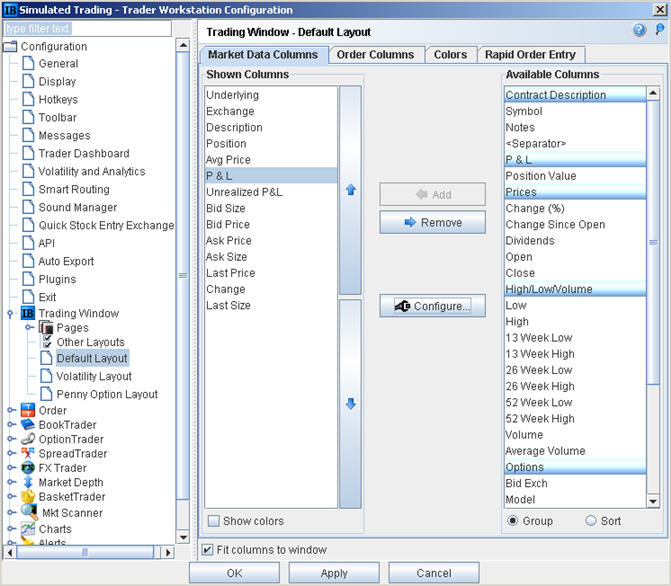Click Available Columns scrollbar down arrow
The width and height of the screenshot is (671, 586).
point(653,501)
